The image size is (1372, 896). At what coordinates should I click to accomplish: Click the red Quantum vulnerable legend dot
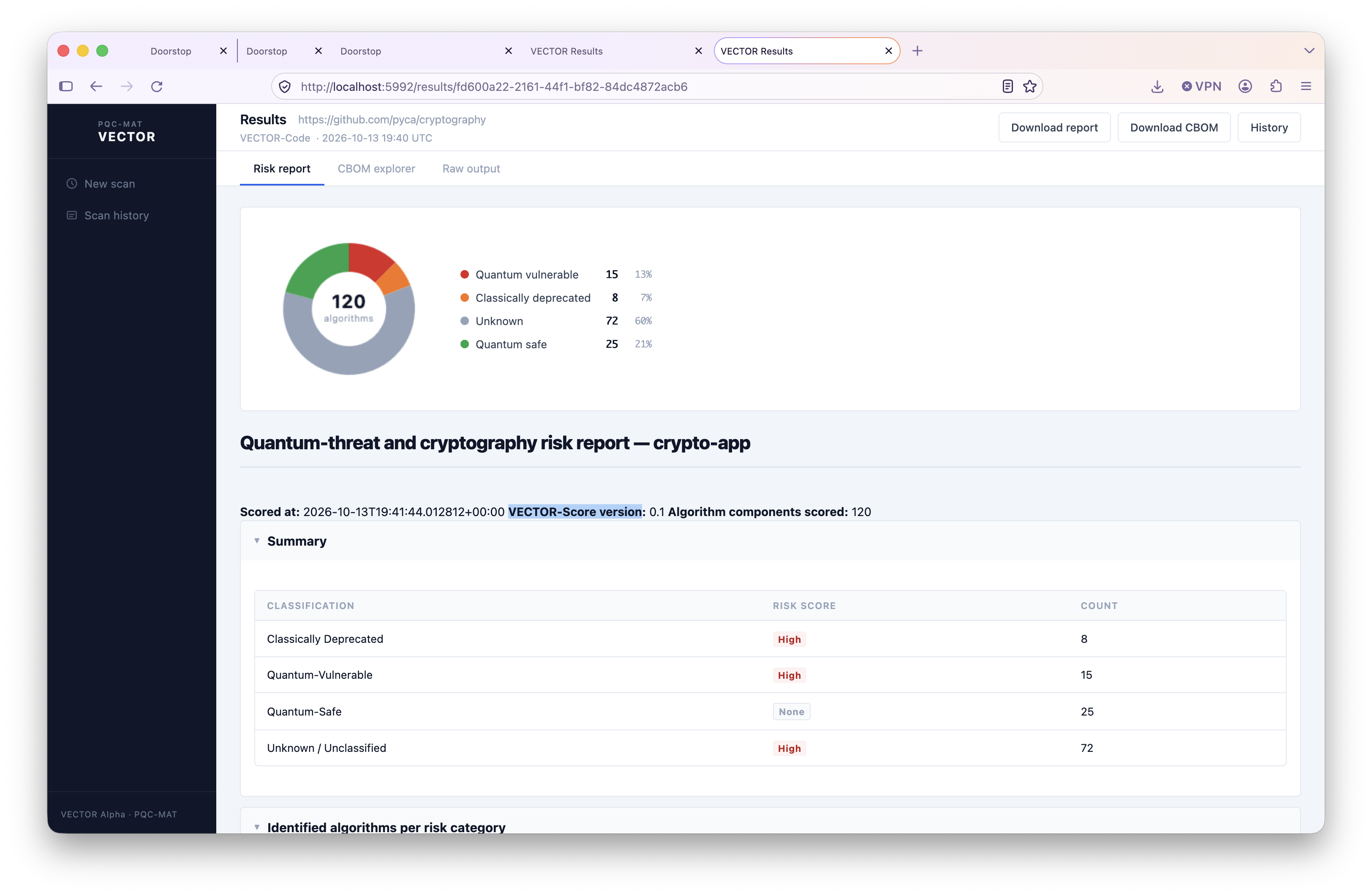[465, 274]
